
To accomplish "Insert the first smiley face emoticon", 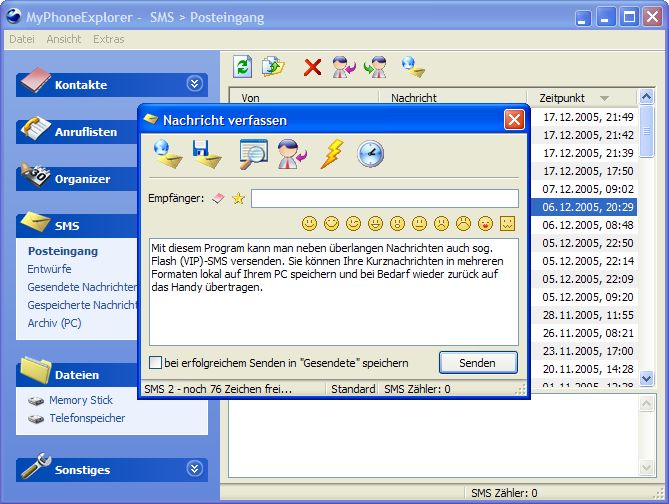I will click(309, 222).
